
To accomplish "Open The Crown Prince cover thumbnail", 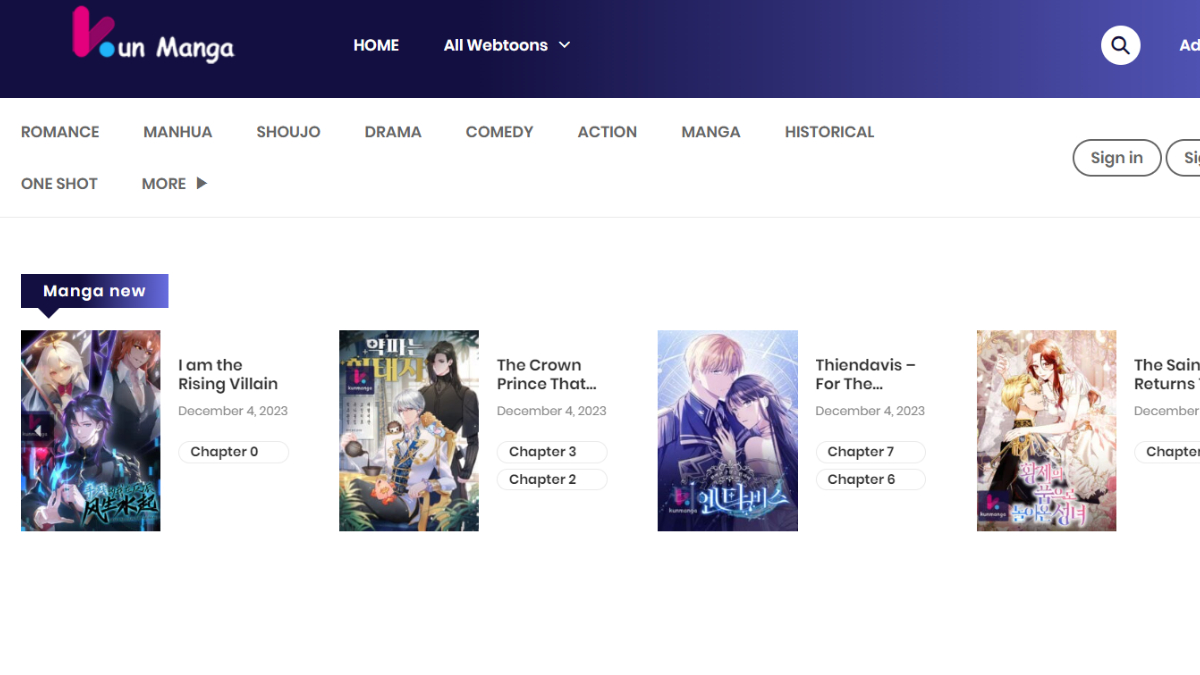I will coord(409,430).
